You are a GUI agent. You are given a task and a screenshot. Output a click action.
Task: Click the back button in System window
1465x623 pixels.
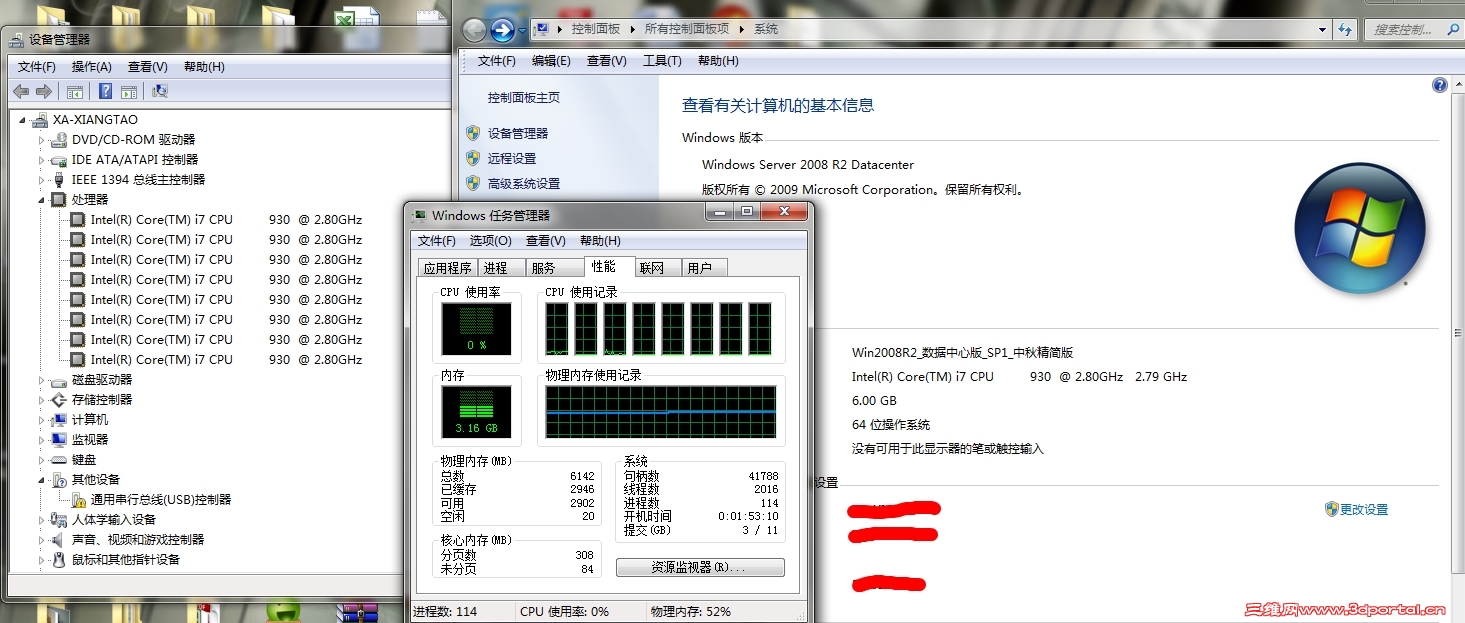[x=475, y=30]
